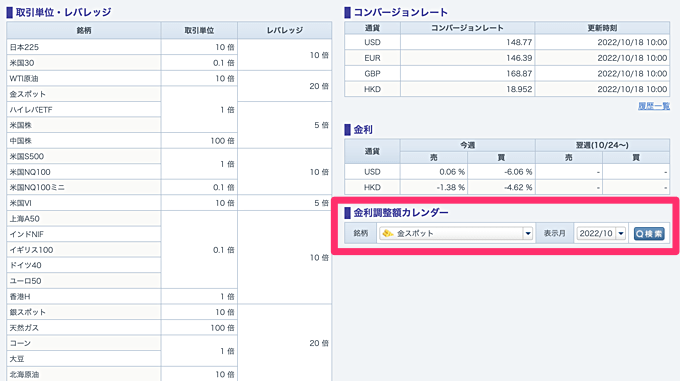The height and width of the screenshot is (381, 680).
Task: Click the ドイツ40 row
Action: pyautogui.click(x=84, y=265)
